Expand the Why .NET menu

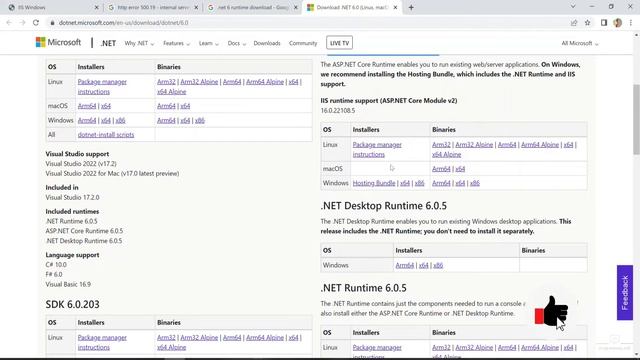click(x=139, y=43)
